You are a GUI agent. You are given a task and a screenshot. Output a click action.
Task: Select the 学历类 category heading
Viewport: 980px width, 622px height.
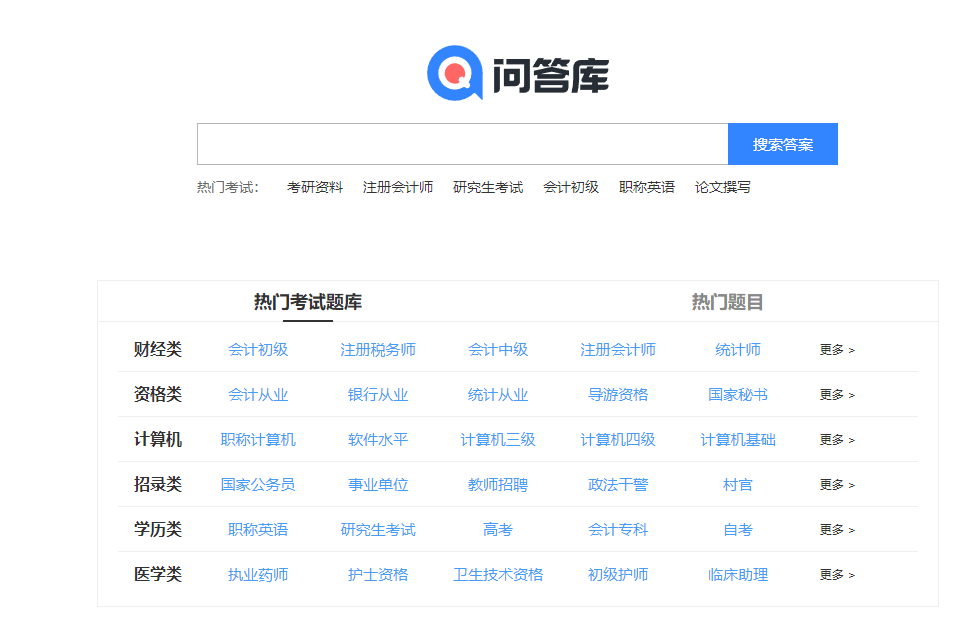click(158, 529)
